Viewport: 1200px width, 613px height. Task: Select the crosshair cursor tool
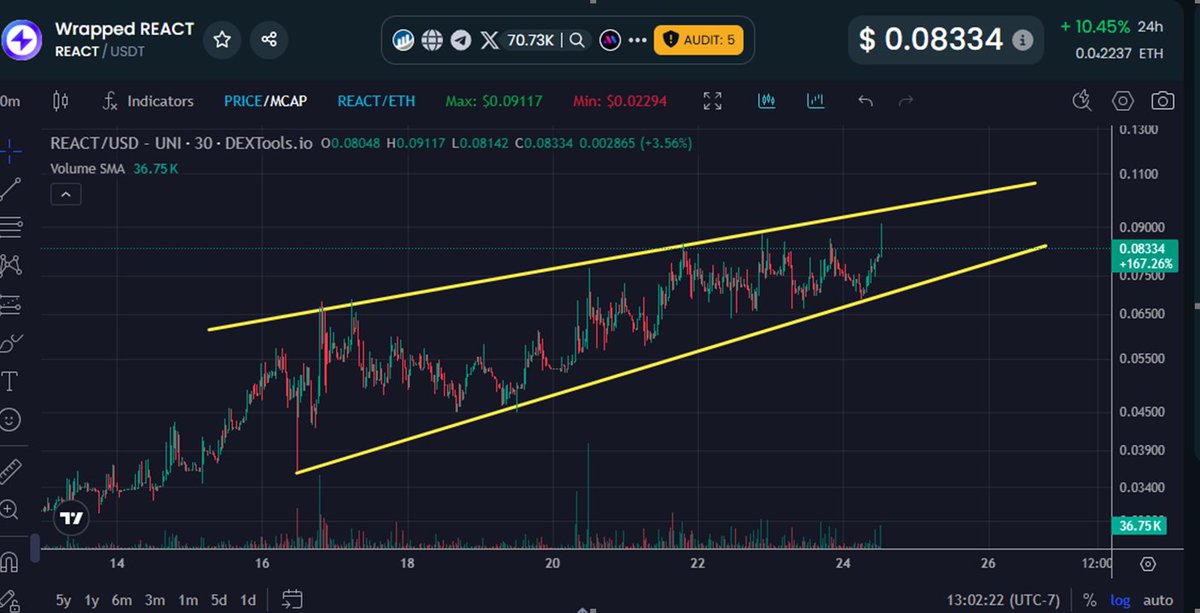pyautogui.click(x=11, y=151)
